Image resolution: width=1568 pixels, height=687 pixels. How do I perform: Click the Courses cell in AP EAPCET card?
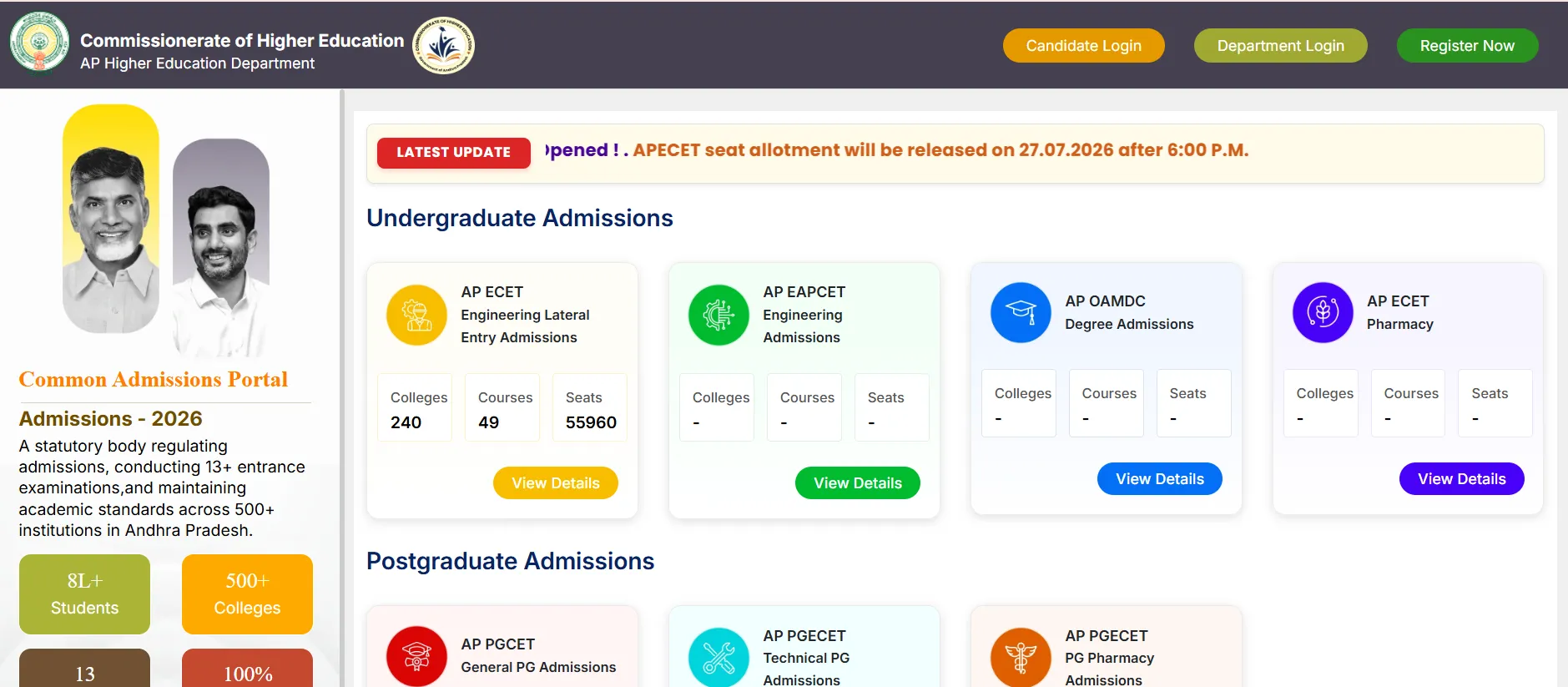coord(804,407)
